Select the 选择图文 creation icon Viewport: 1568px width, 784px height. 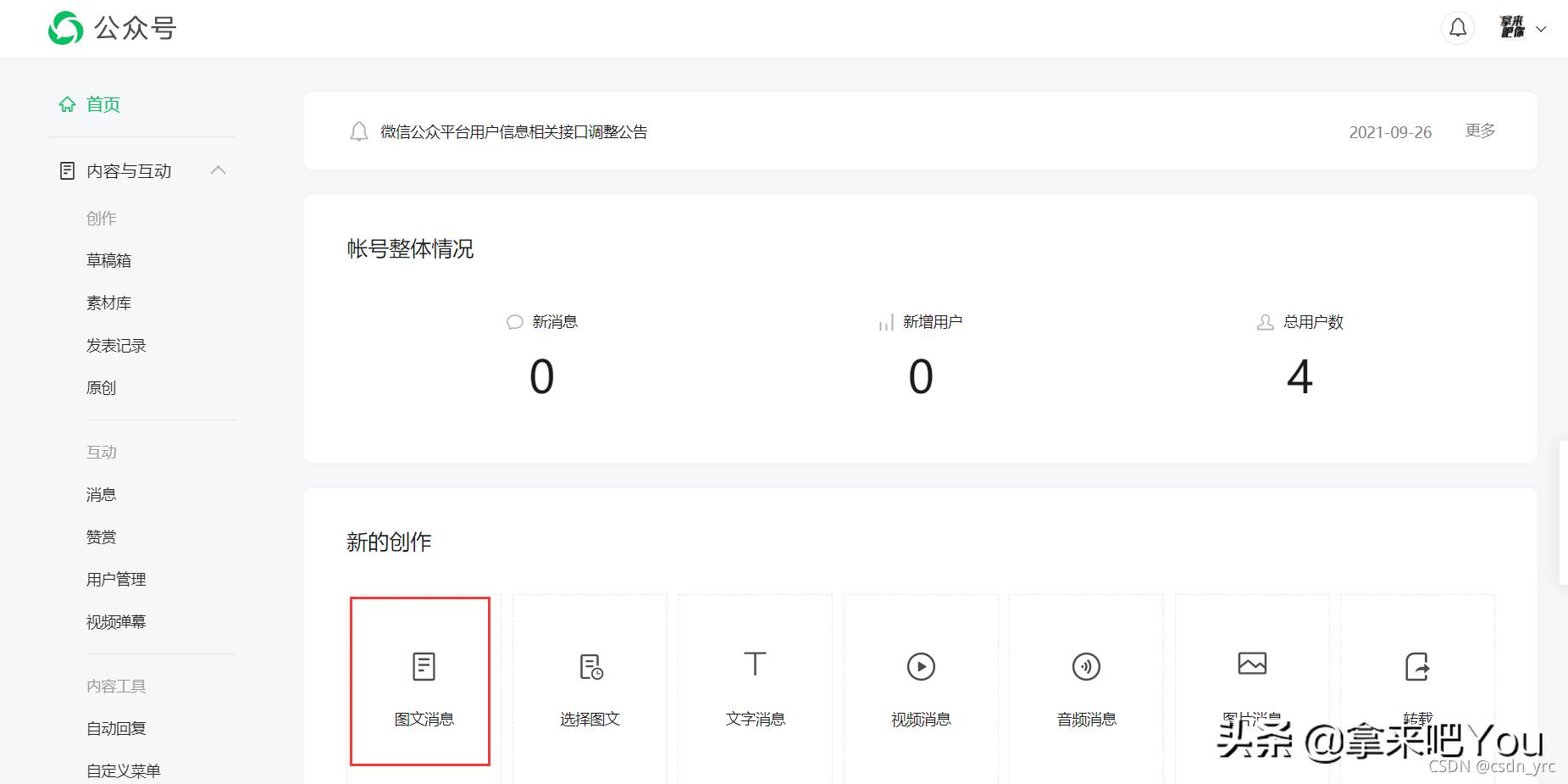[x=589, y=666]
